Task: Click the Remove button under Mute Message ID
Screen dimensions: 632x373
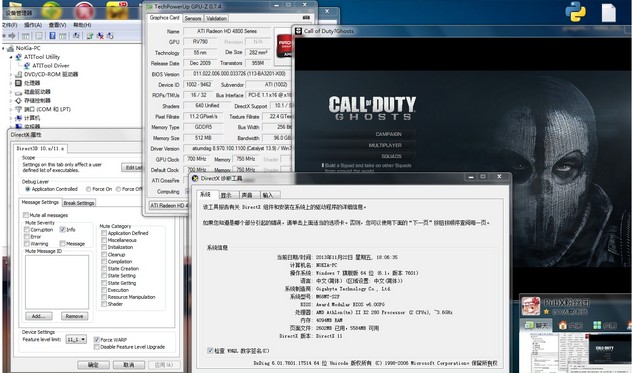Action: (75, 316)
